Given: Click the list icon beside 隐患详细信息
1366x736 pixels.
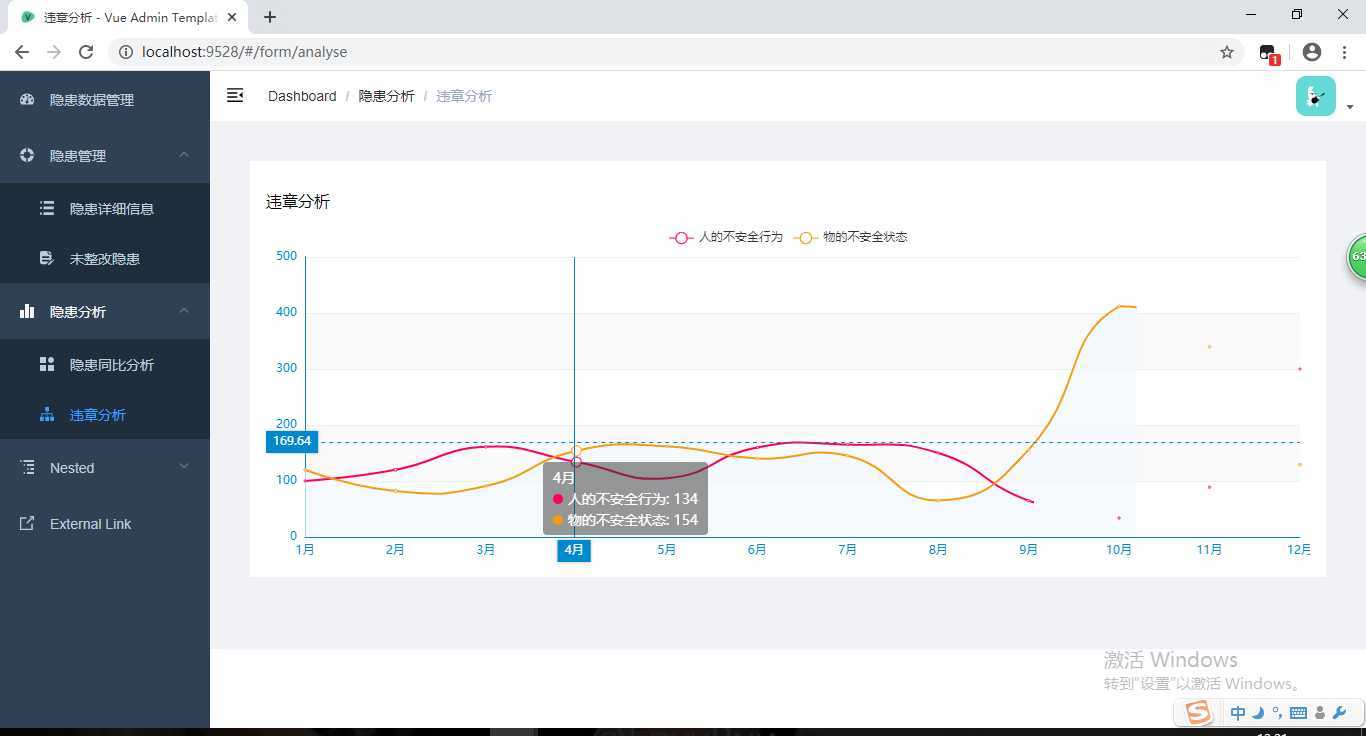Looking at the screenshot, I should click(47, 208).
